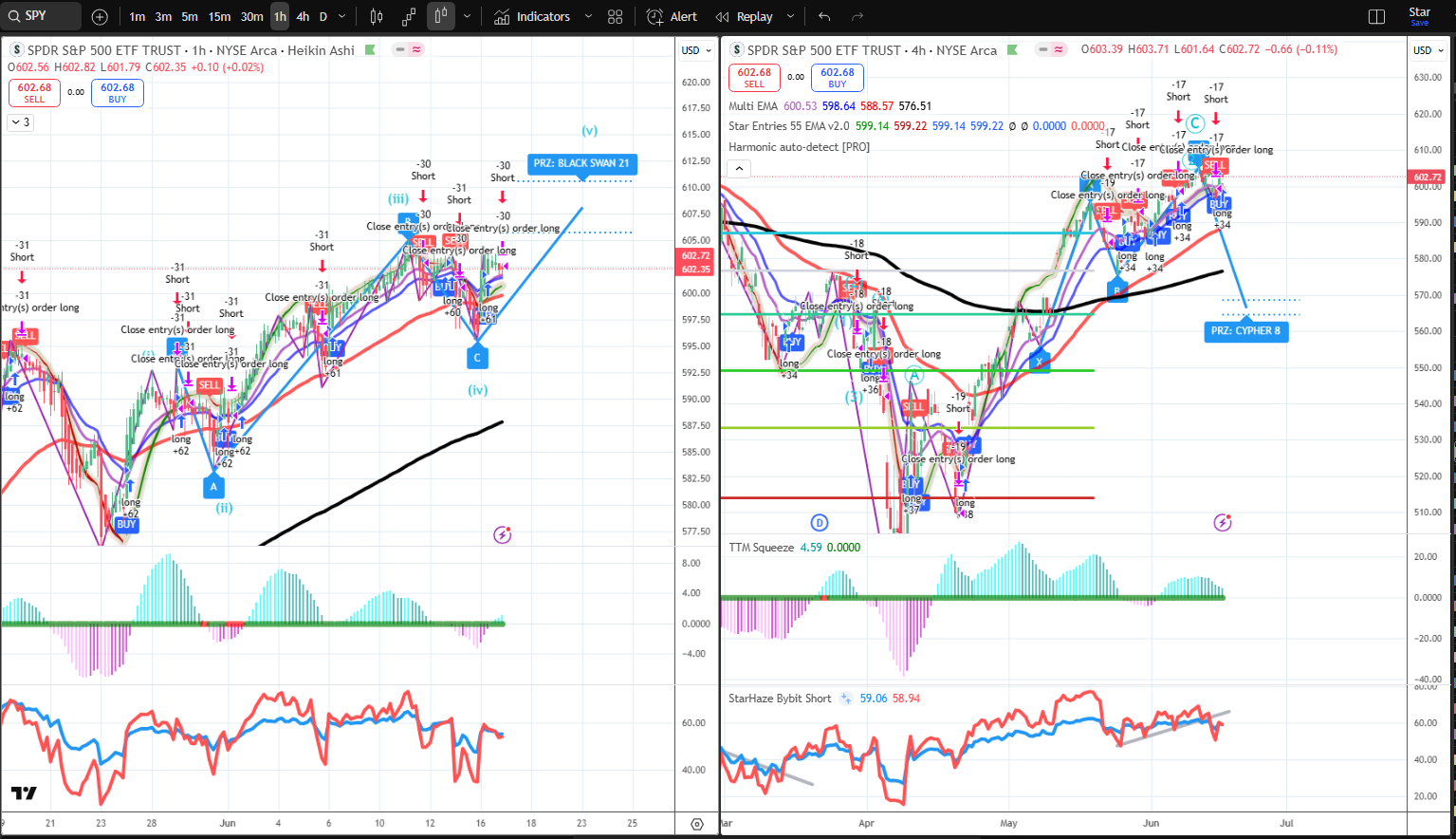1456x839 pixels.
Task: Select the 4h timeframe
Action: click(x=303, y=17)
